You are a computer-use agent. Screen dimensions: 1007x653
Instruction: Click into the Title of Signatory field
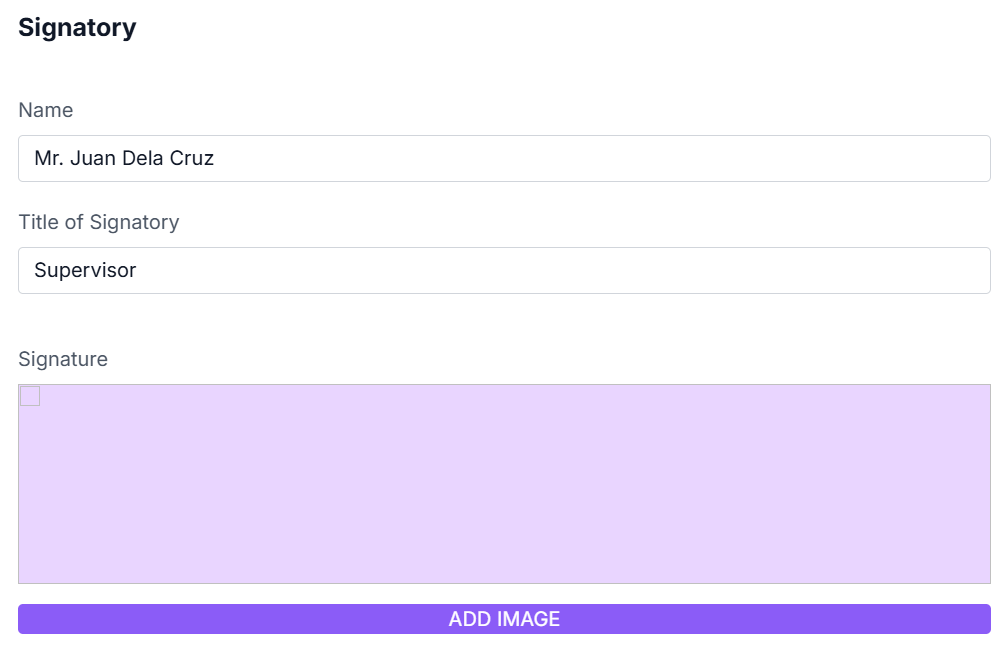(504, 270)
